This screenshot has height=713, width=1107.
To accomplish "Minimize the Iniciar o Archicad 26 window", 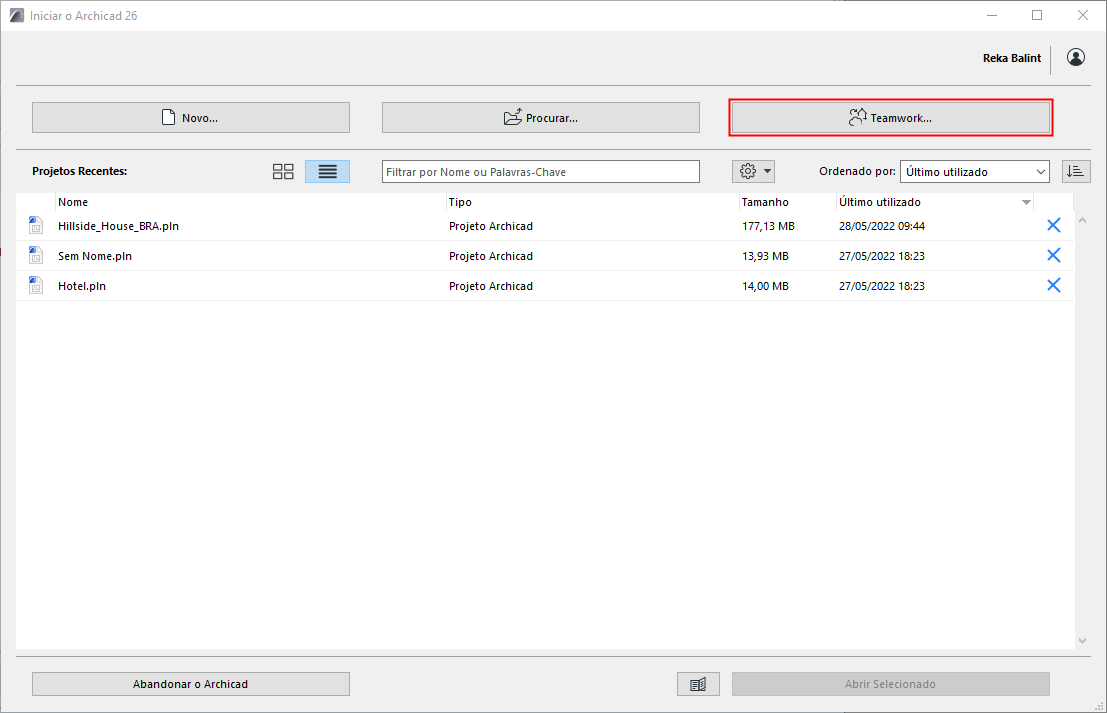I will coord(992,15).
